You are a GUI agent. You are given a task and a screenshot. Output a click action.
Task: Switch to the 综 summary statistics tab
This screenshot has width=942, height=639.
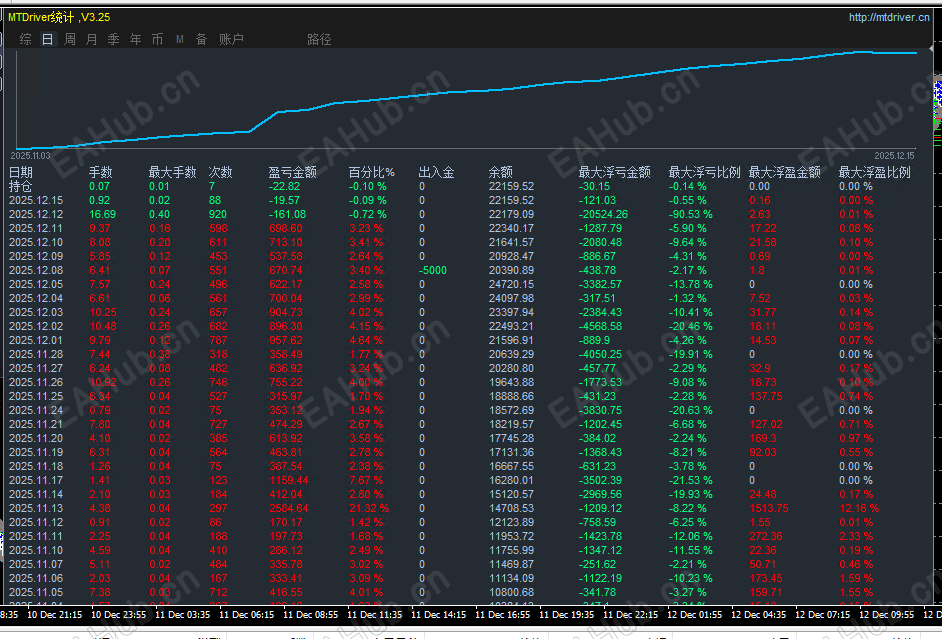point(25,39)
